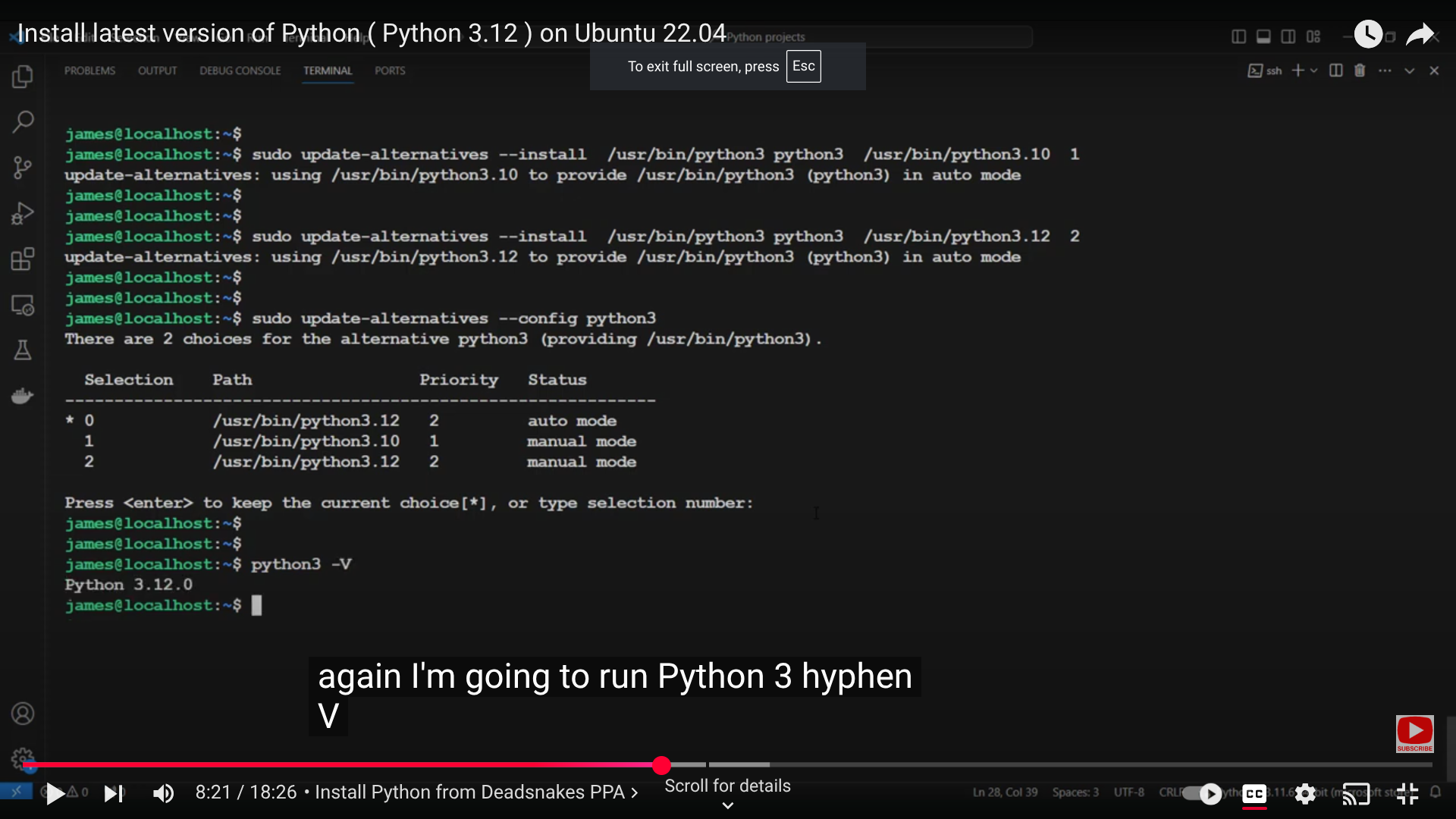
Task: Open the Docker whale icon
Action: [x=23, y=396]
